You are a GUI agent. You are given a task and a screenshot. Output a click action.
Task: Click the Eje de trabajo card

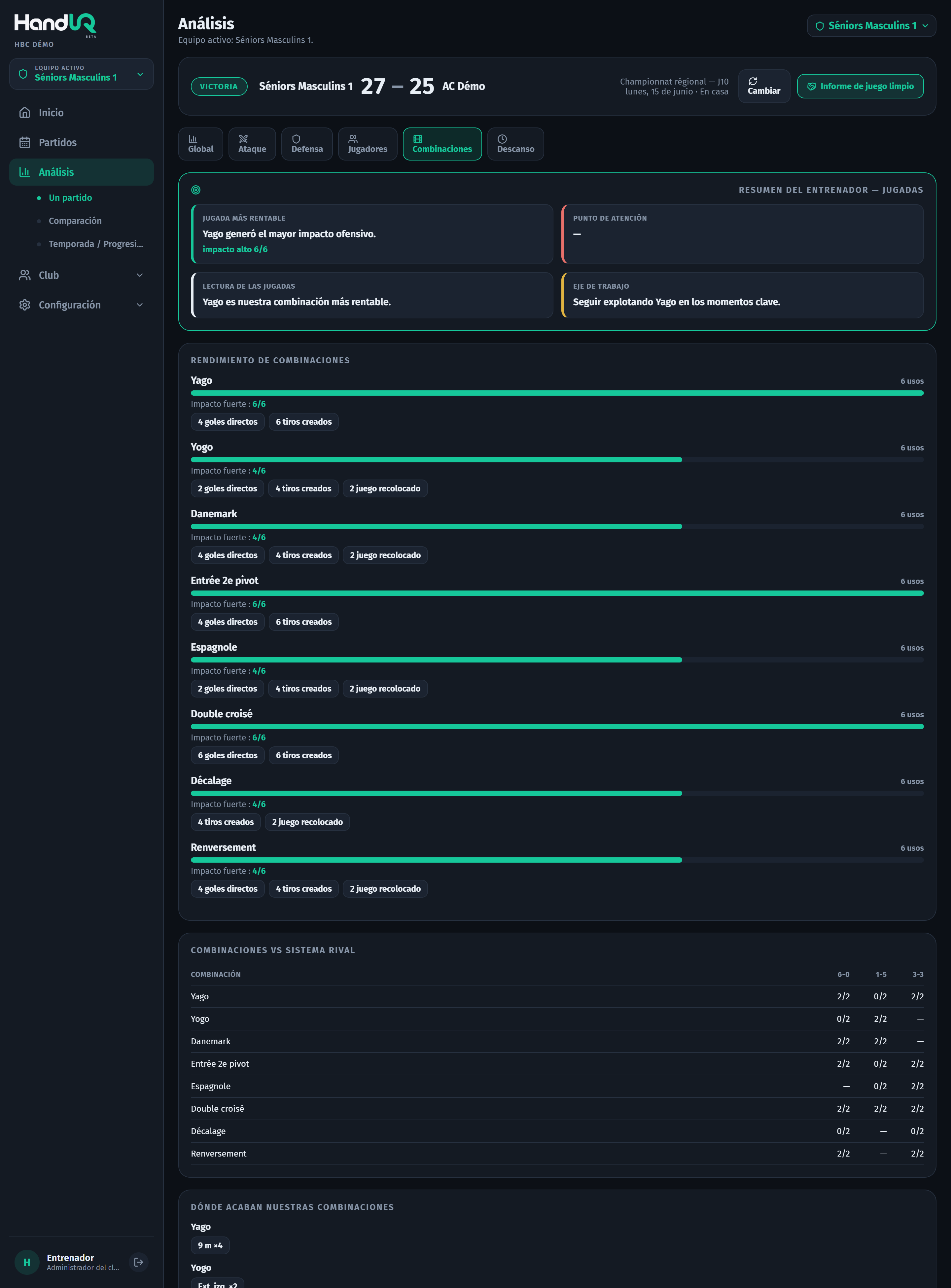click(x=743, y=295)
